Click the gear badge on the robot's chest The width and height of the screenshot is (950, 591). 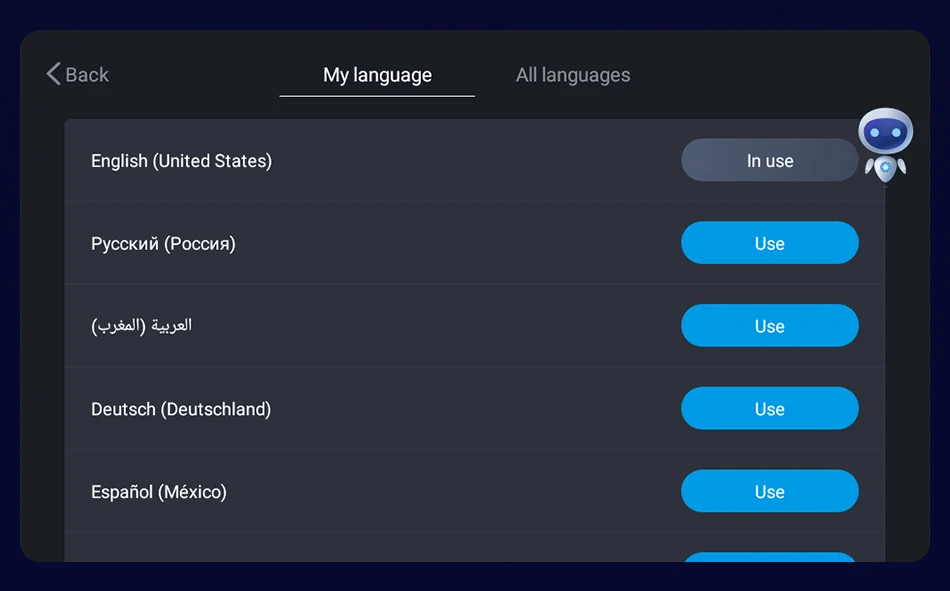(x=885, y=165)
